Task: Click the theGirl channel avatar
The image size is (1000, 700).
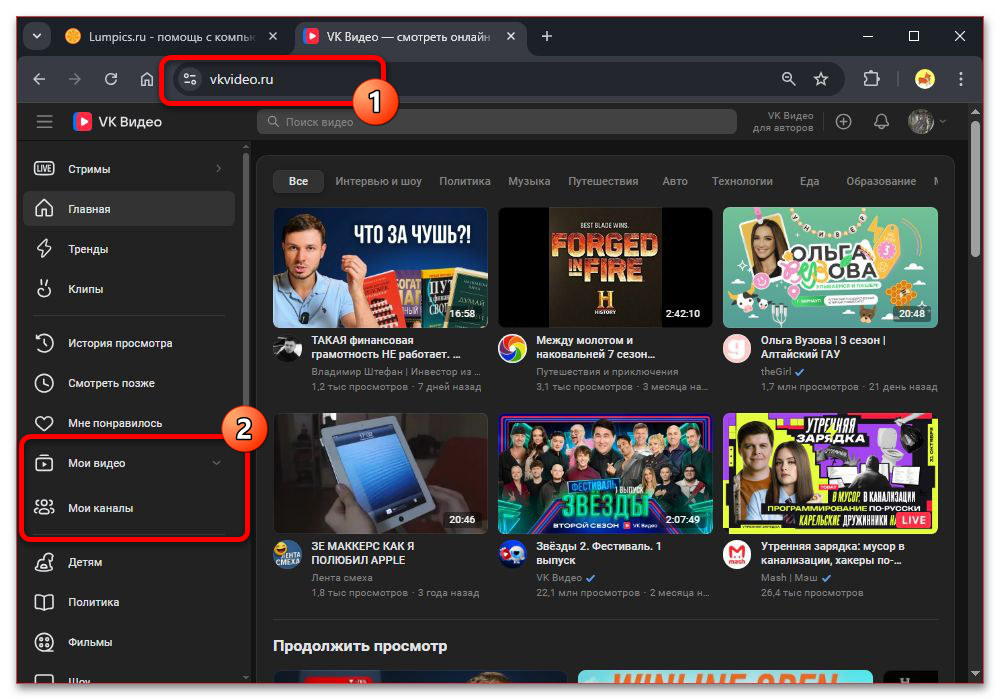Action: [737, 348]
